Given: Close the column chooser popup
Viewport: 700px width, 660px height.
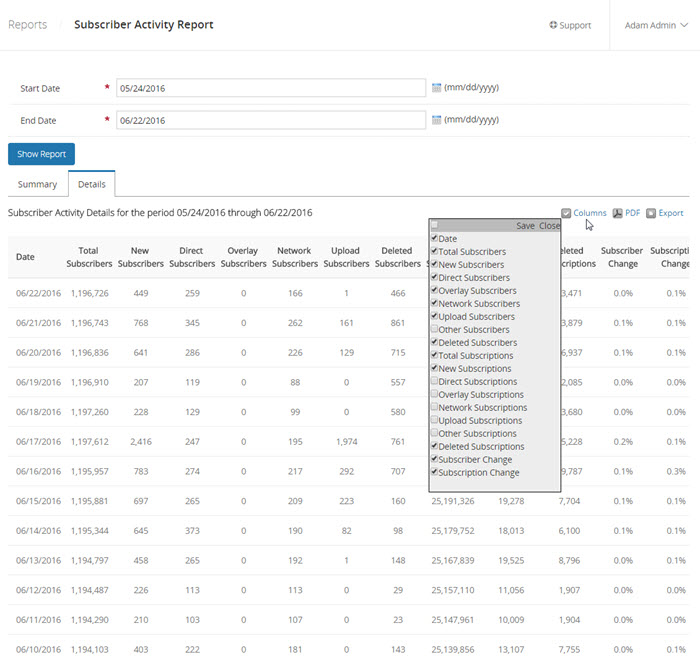Looking at the screenshot, I should 549,226.
